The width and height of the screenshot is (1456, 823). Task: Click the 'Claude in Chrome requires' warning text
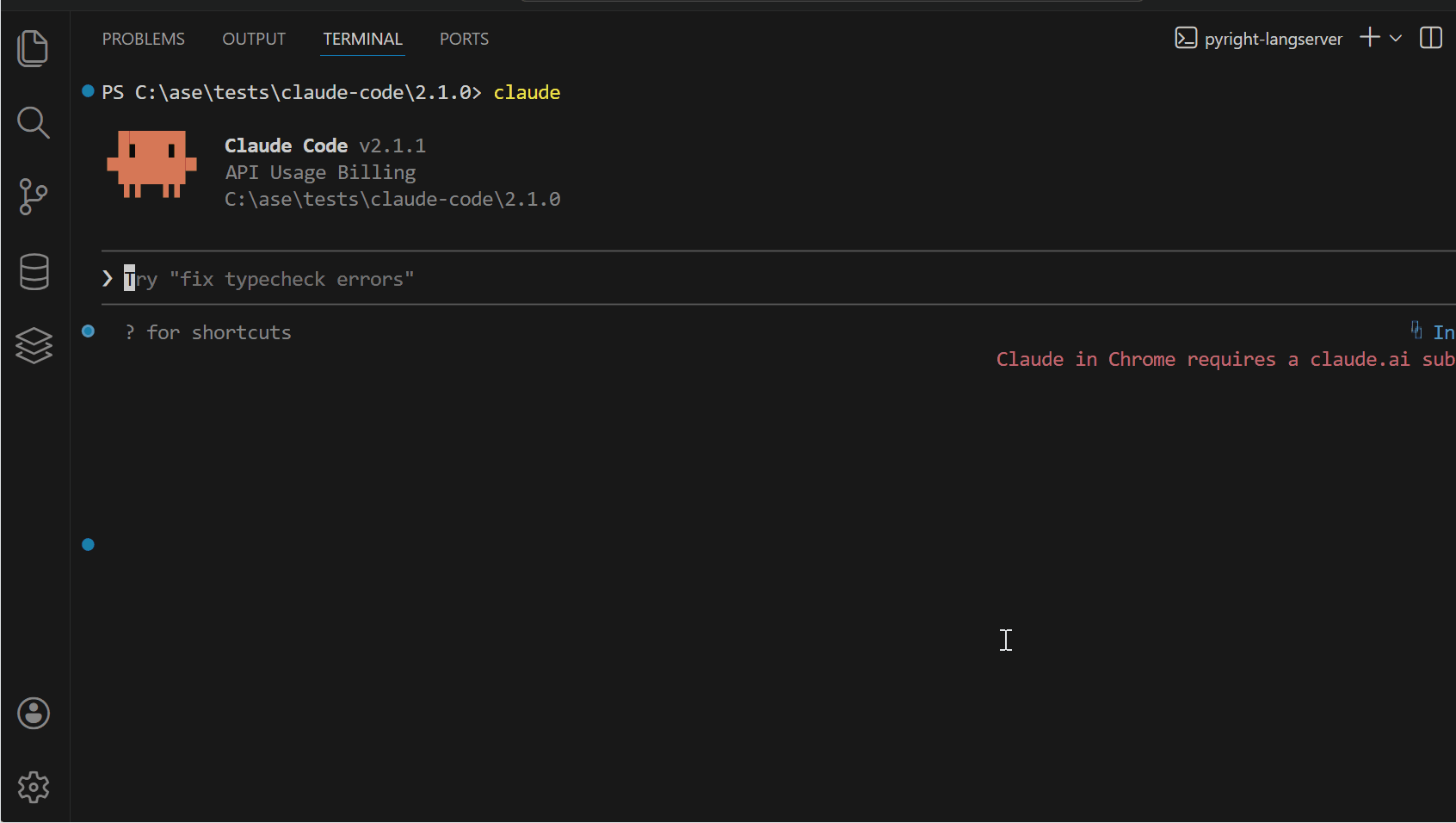pos(1225,359)
